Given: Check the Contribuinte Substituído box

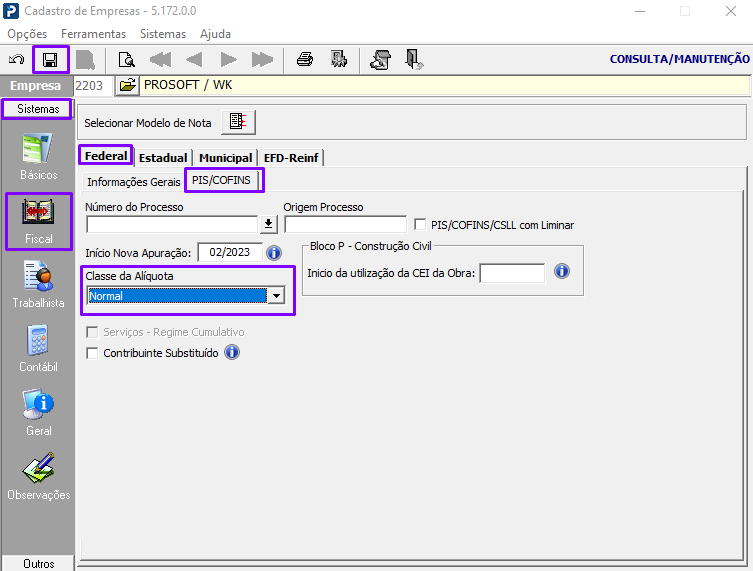Looking at the screenshot, I should point(92,353).
